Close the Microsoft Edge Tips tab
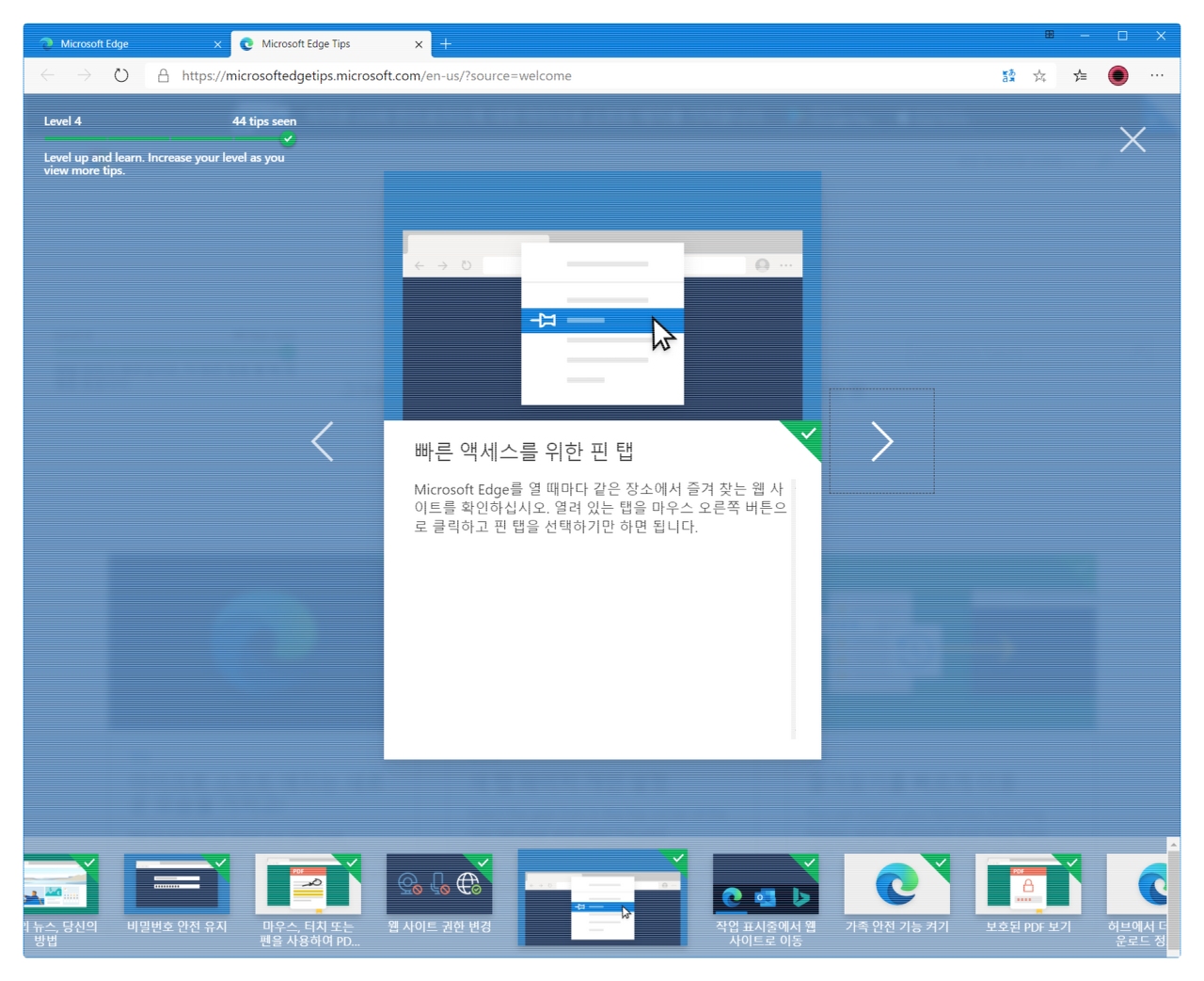1204x981 pixels. point(419,44)
